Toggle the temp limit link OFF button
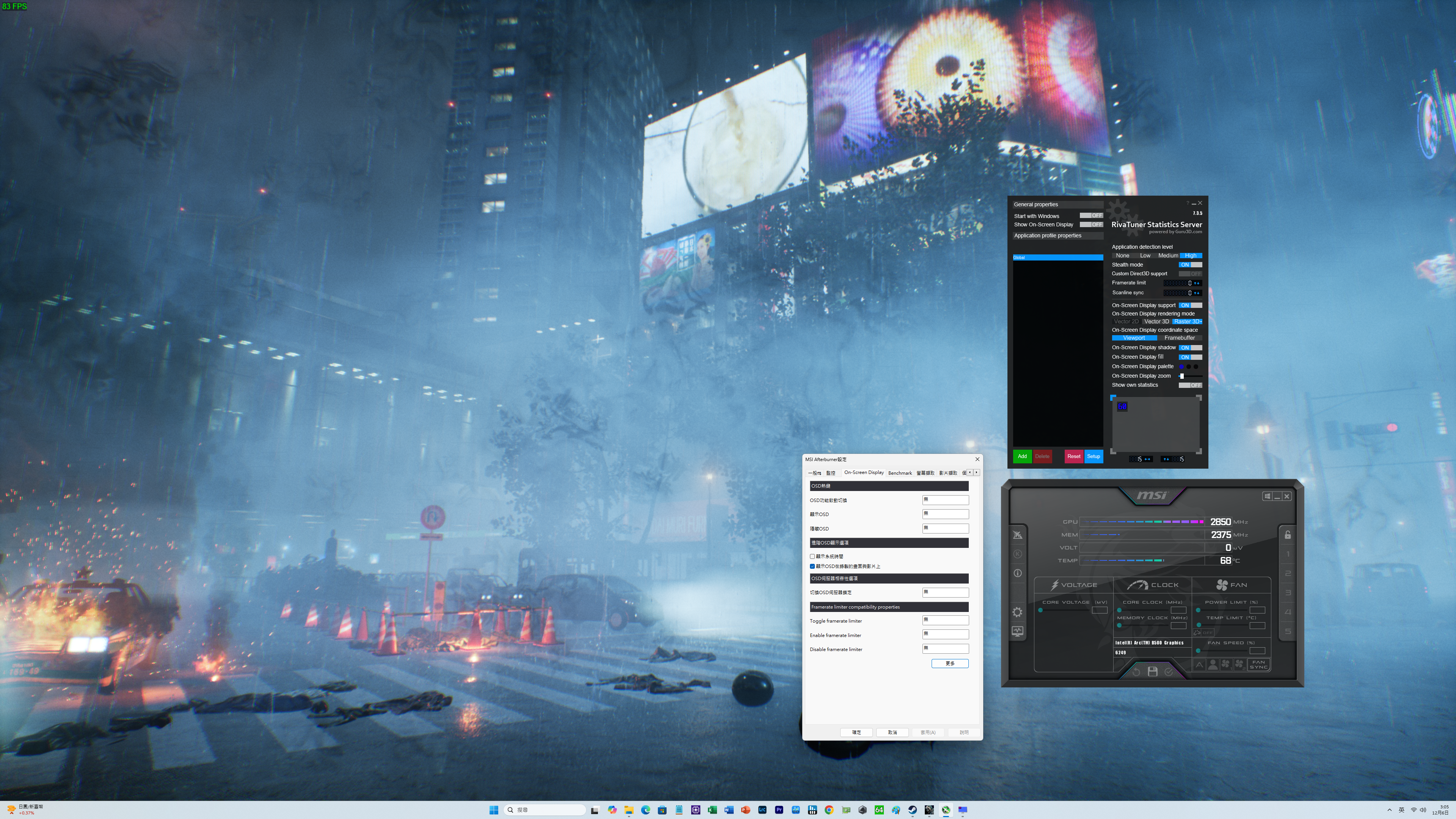The width and height of the screenshot is (1456, 819). click(x=1203, y=632)
